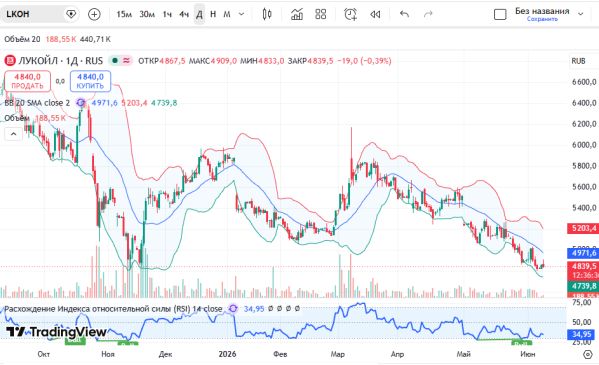This screenshot has width=599, height=365.
Task: Click the 4971,6 blue price label
Action: 583,253
